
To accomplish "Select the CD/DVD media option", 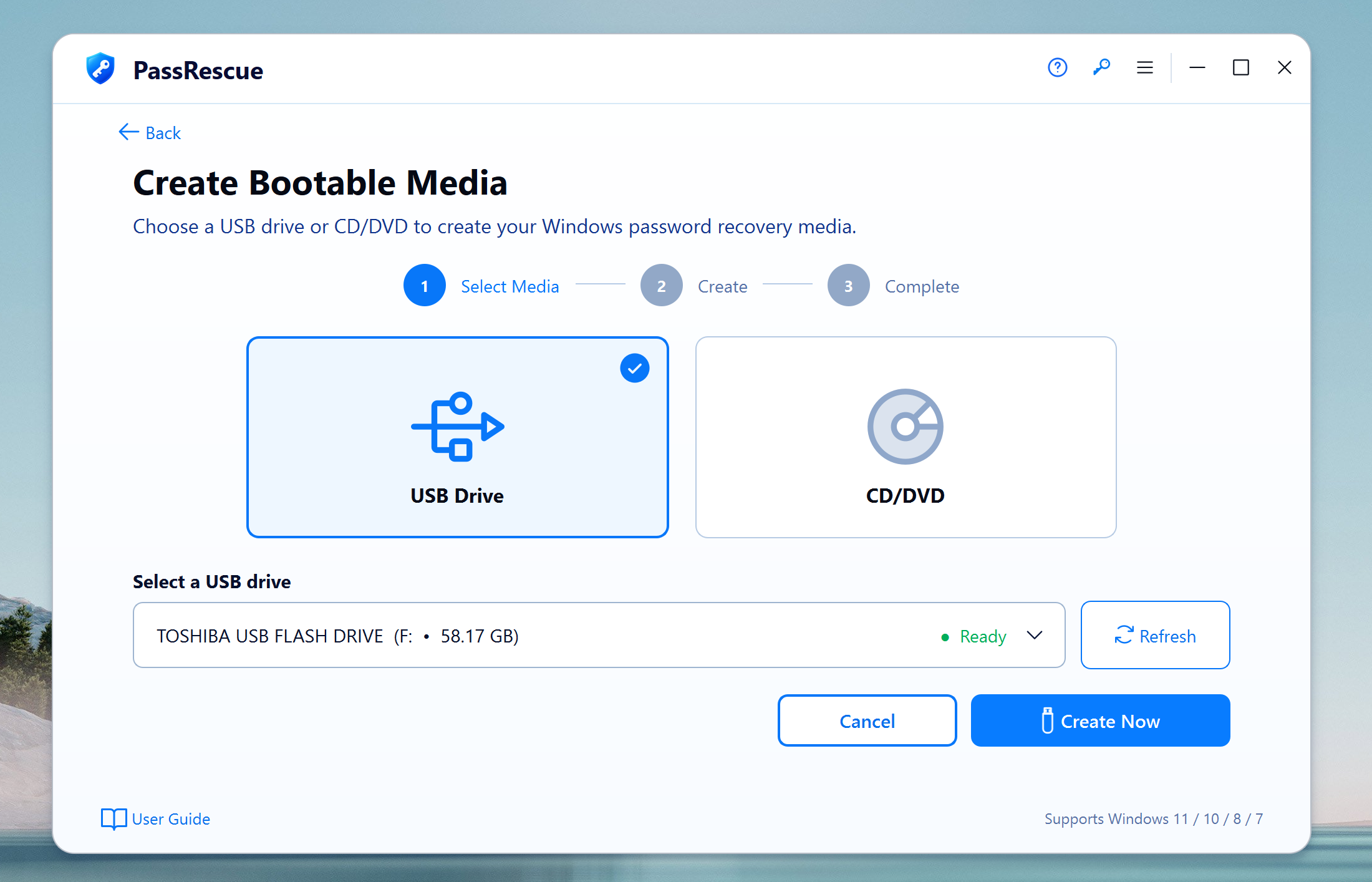I will (x=906, y=437).
